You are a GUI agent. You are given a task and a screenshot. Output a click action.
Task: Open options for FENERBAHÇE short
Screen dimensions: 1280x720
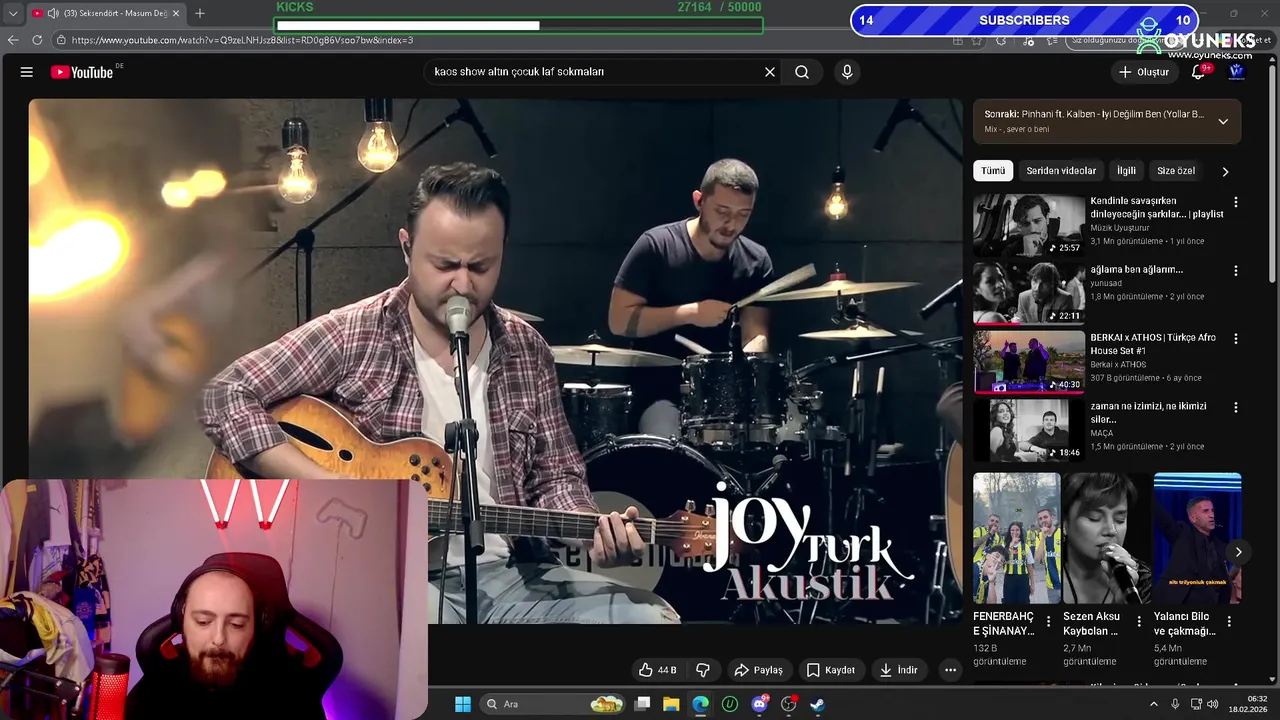[1048, 622]
